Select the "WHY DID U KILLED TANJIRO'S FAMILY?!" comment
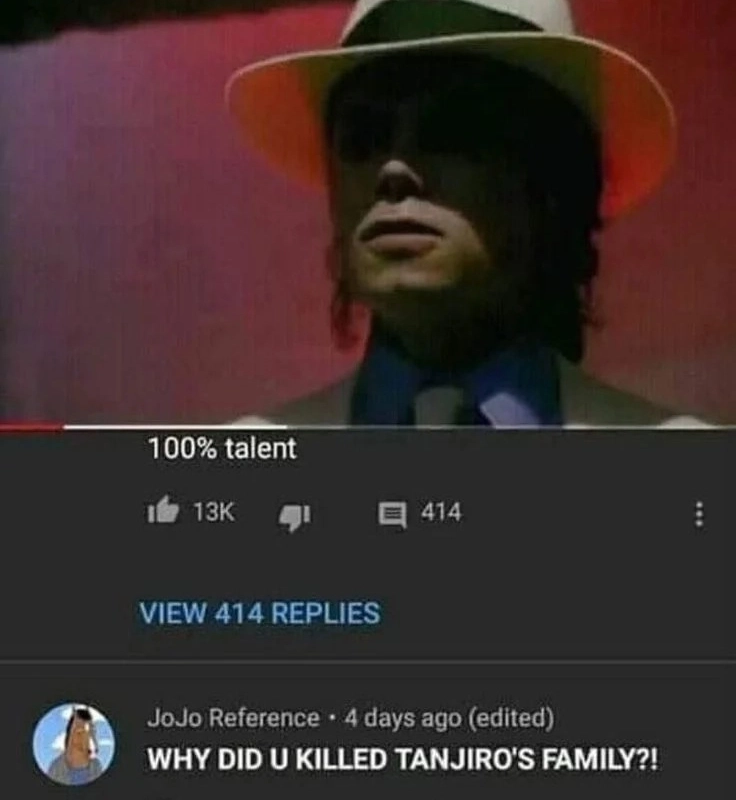736x800 pixels. pyautogui.click(x=403, y=759)
